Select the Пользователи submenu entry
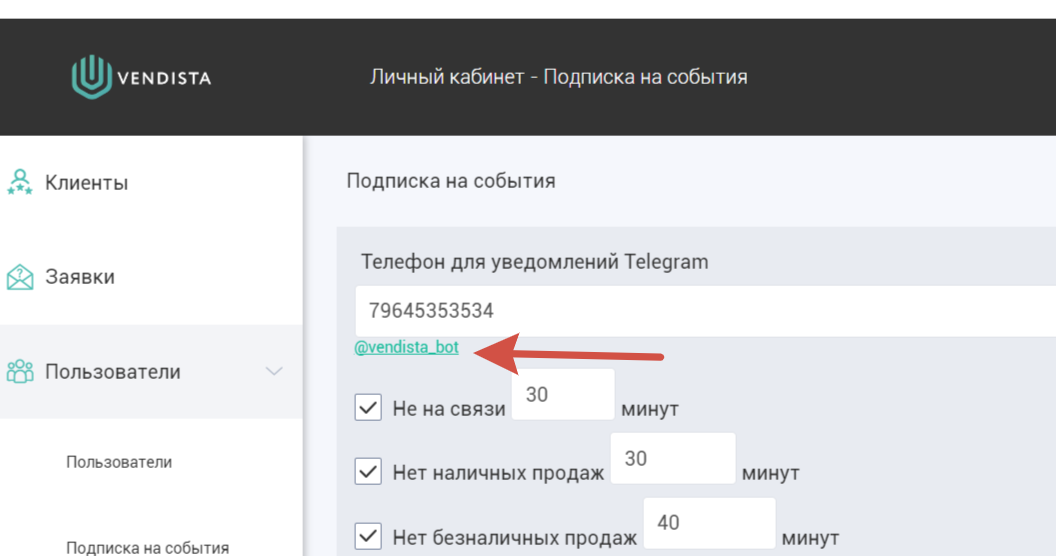This screenshot has height=556, width=1056. tap(119, 462)
